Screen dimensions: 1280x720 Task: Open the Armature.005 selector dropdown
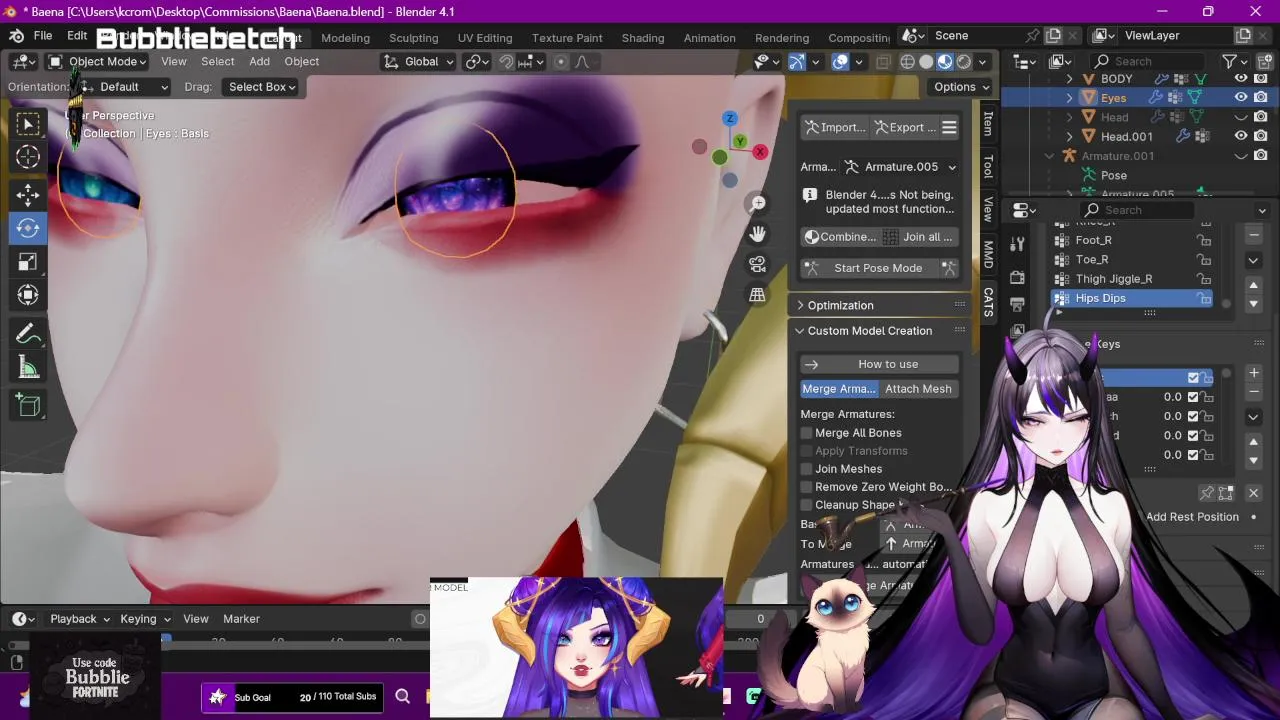pos(901,167)
